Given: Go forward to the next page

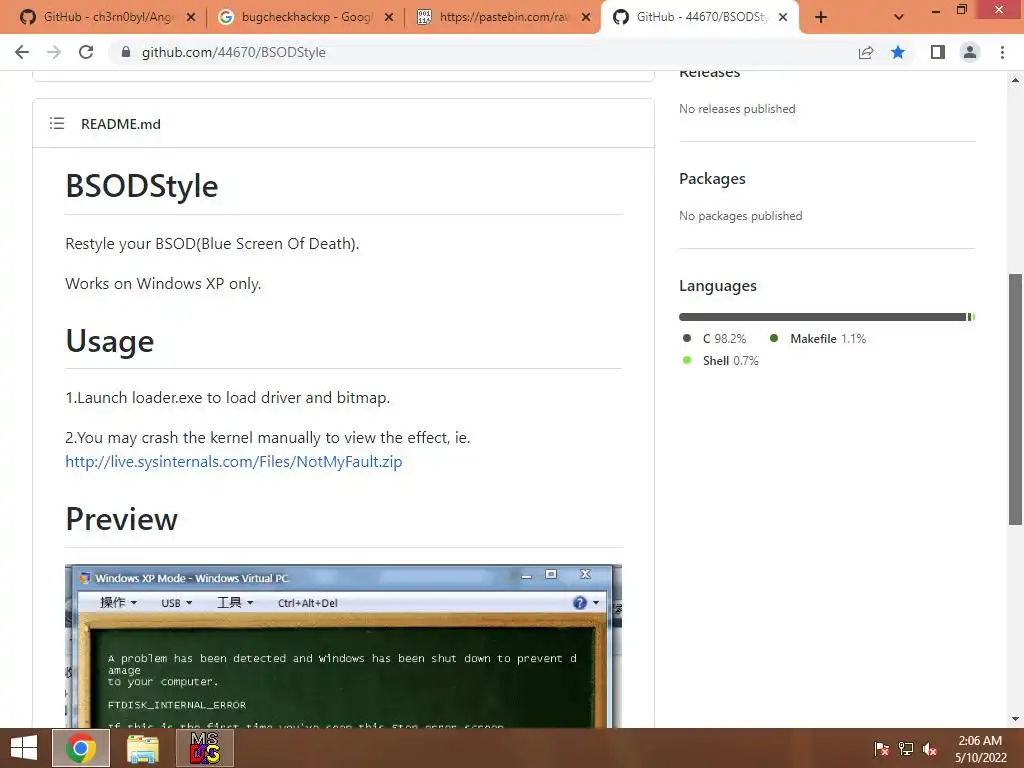Looking at the screenshot, I should pyautogui.click(x=54, y=52).
